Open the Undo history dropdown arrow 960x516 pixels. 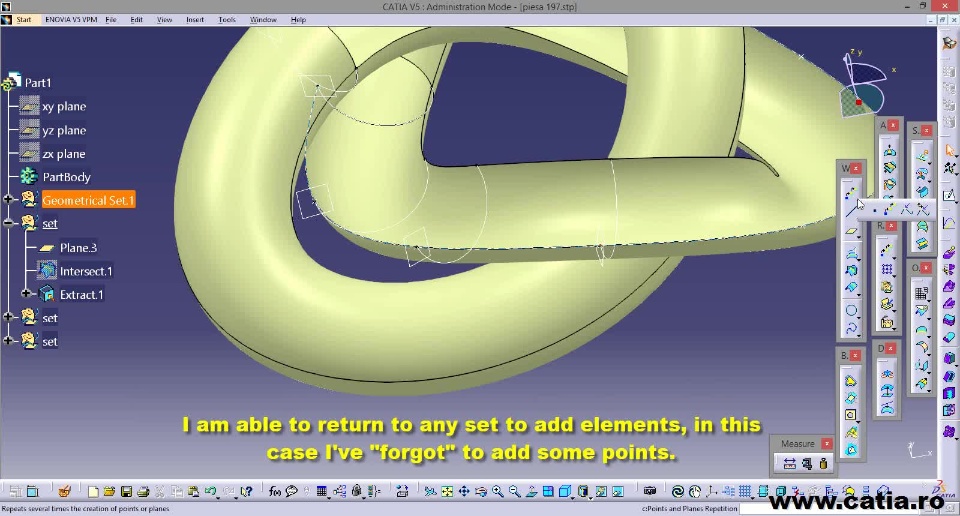(x=218, y=496)
